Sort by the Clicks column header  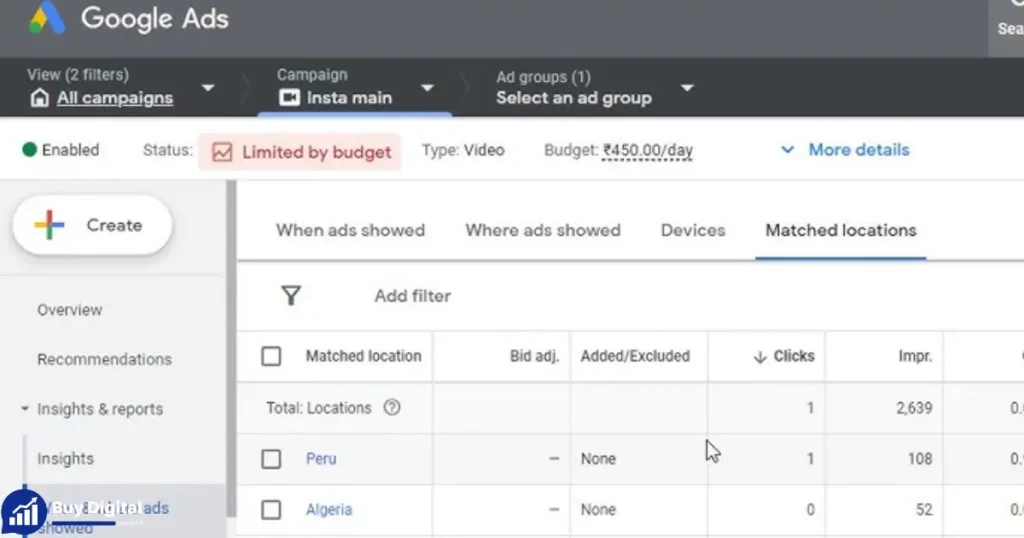point(793,356)
